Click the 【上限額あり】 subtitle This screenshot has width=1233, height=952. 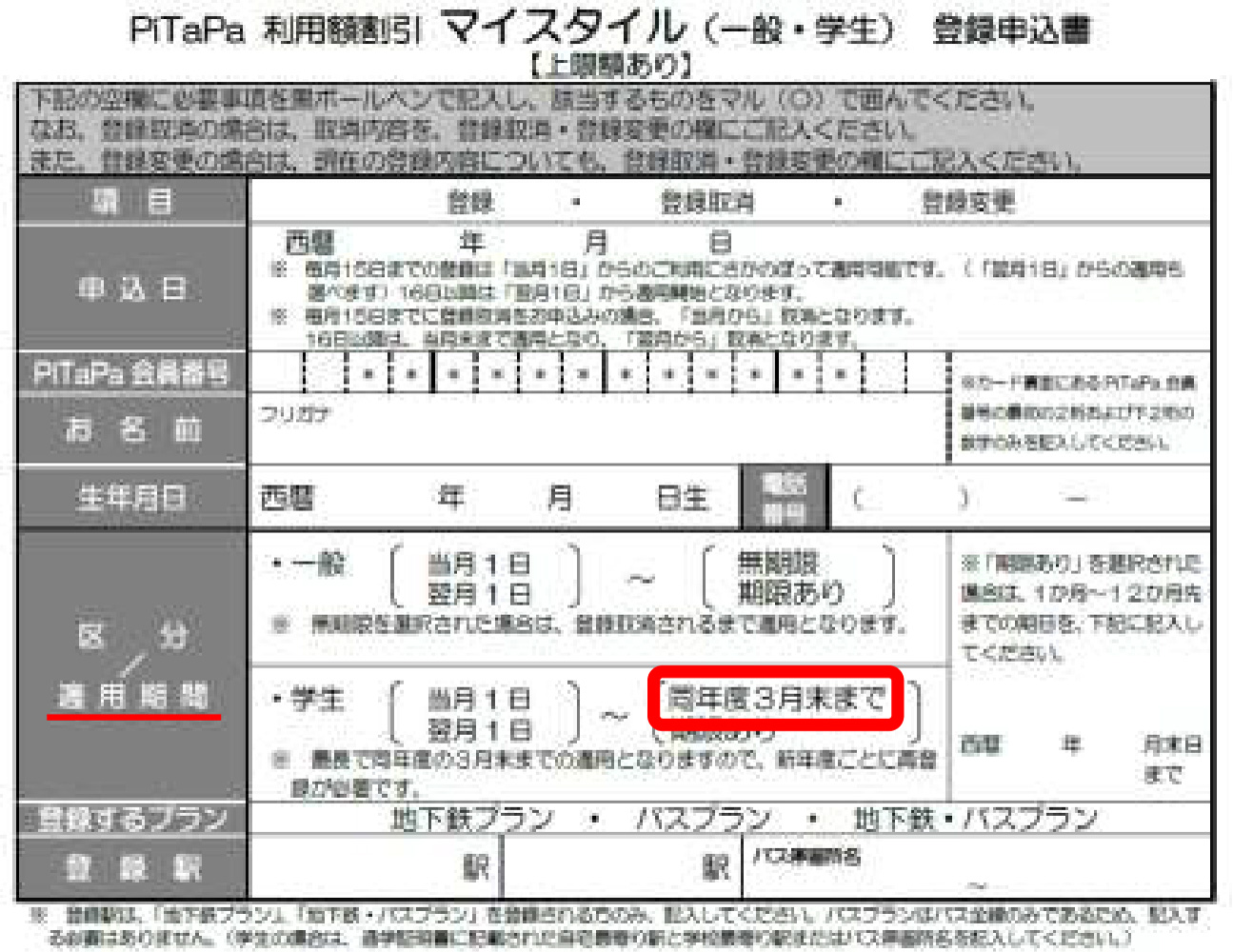(x=610, y=65)
